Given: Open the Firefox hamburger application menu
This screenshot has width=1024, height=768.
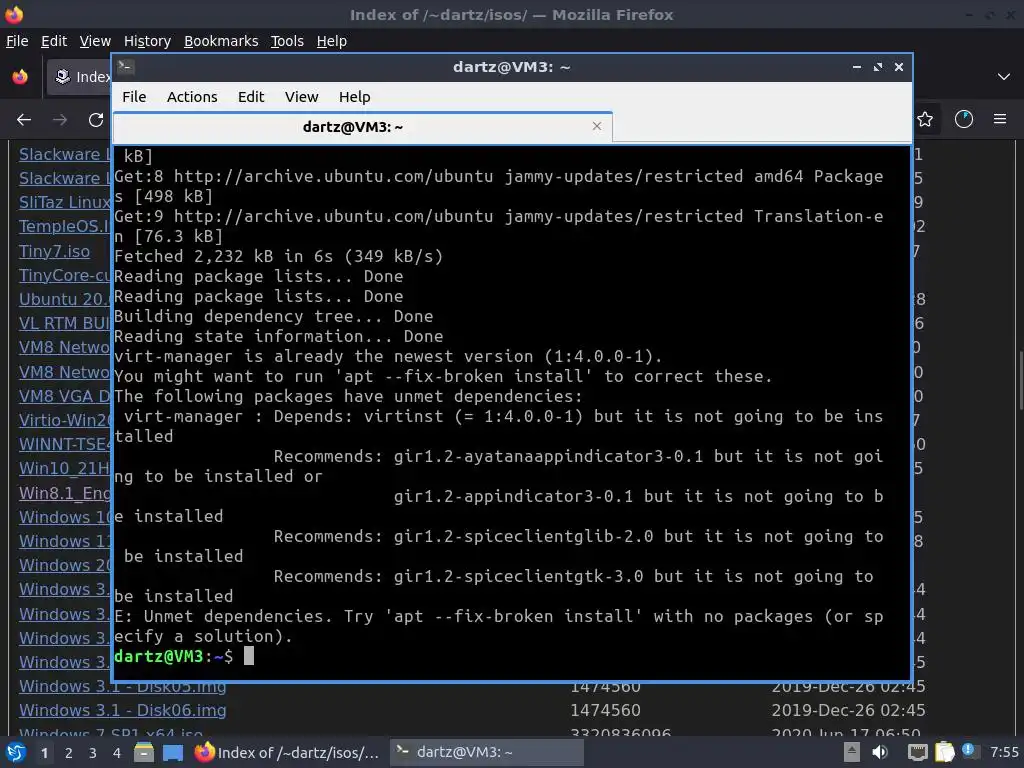Looking at the screenshot, I should click(1000, 120).
